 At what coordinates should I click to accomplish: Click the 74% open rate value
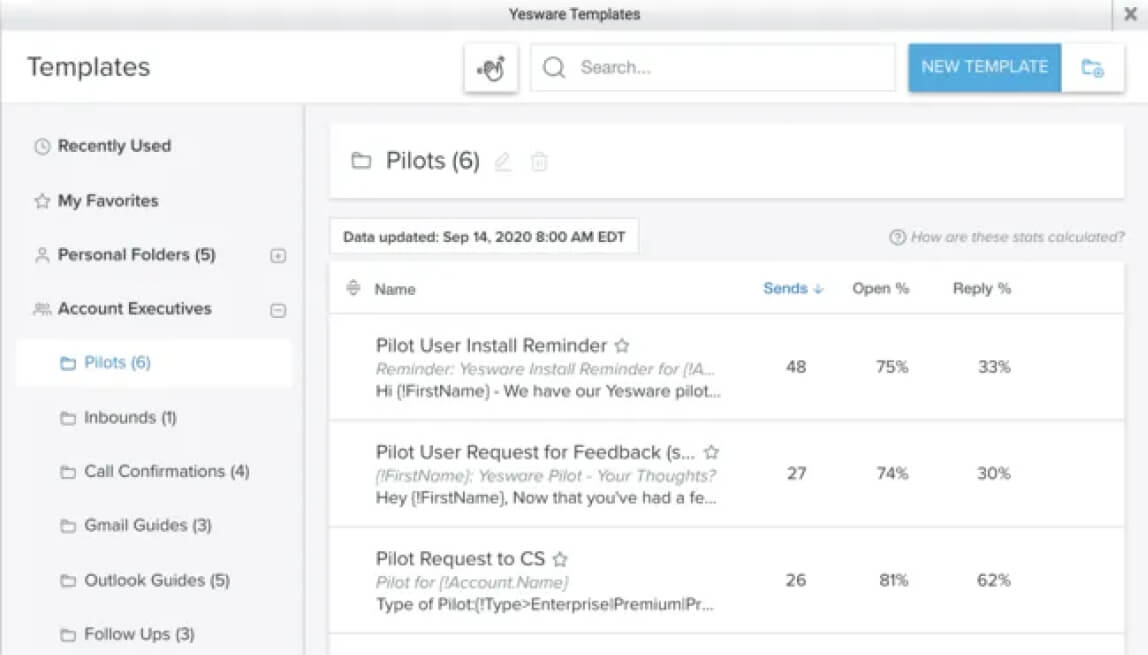(x=892, y=474)
